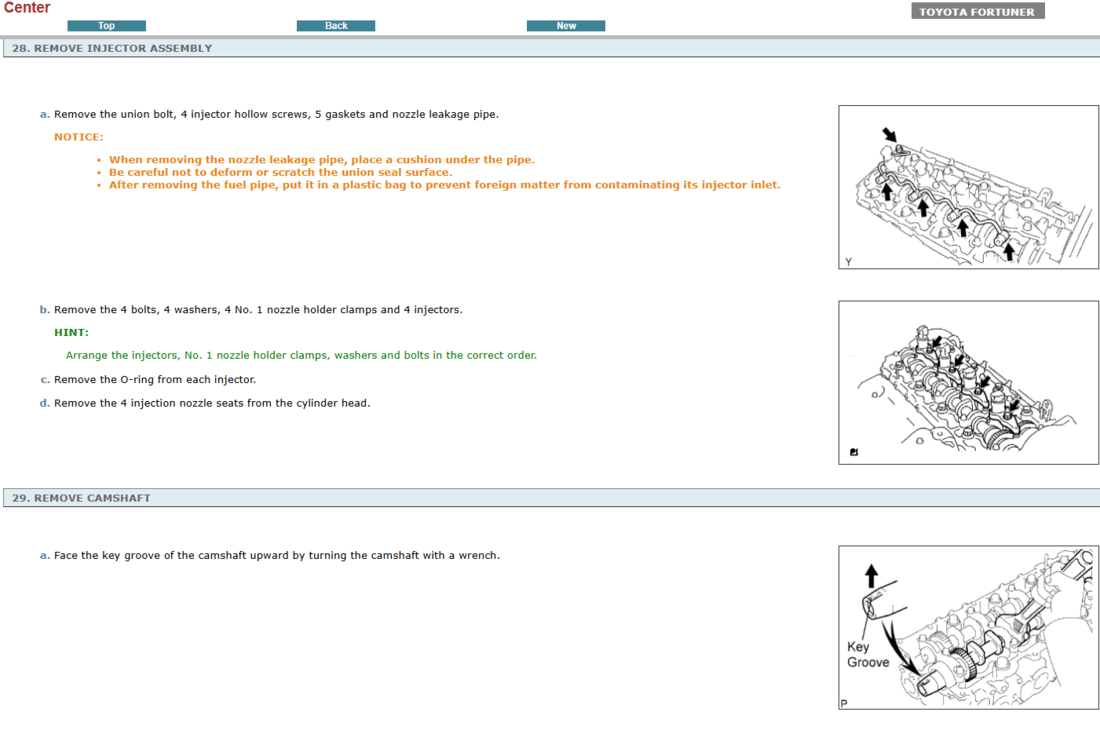Click the union bolt arrow in the first diagram
The height and width of the screenshot is (741, 1100).
[x=889, y=134]
